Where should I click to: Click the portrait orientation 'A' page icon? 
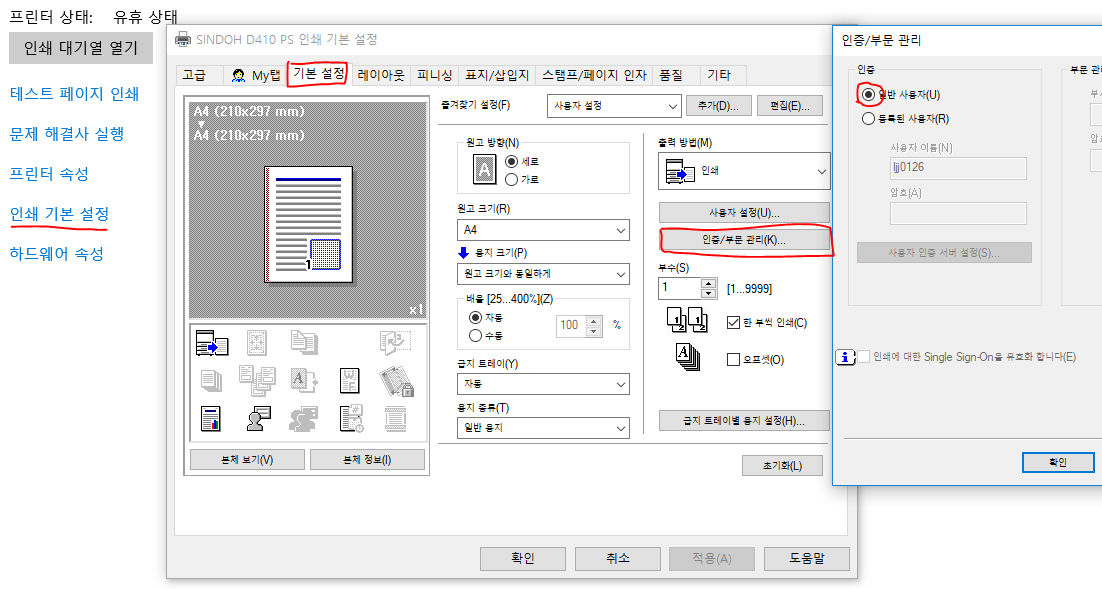point(483,171)
